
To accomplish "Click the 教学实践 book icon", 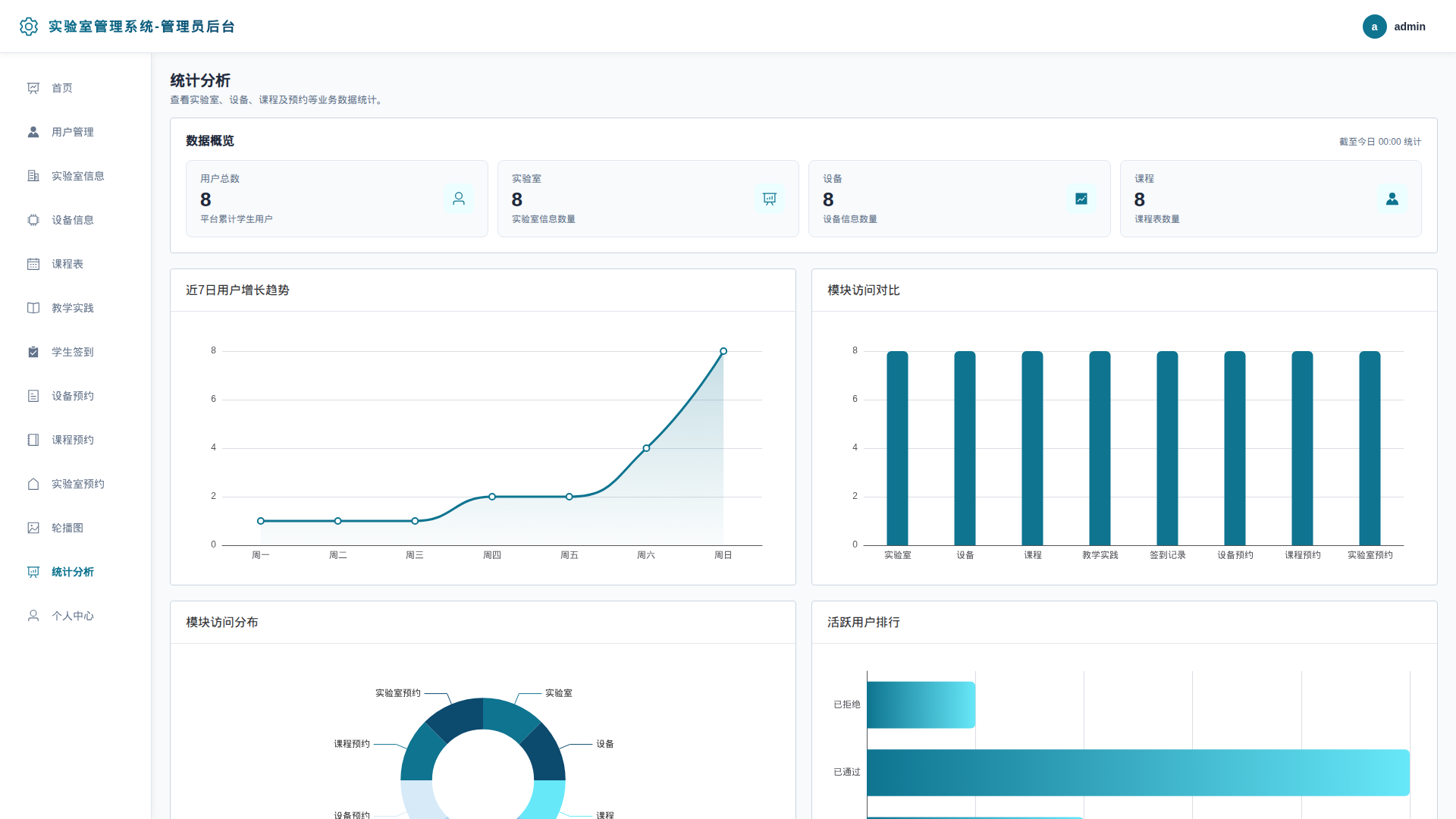I will point(33,308).
